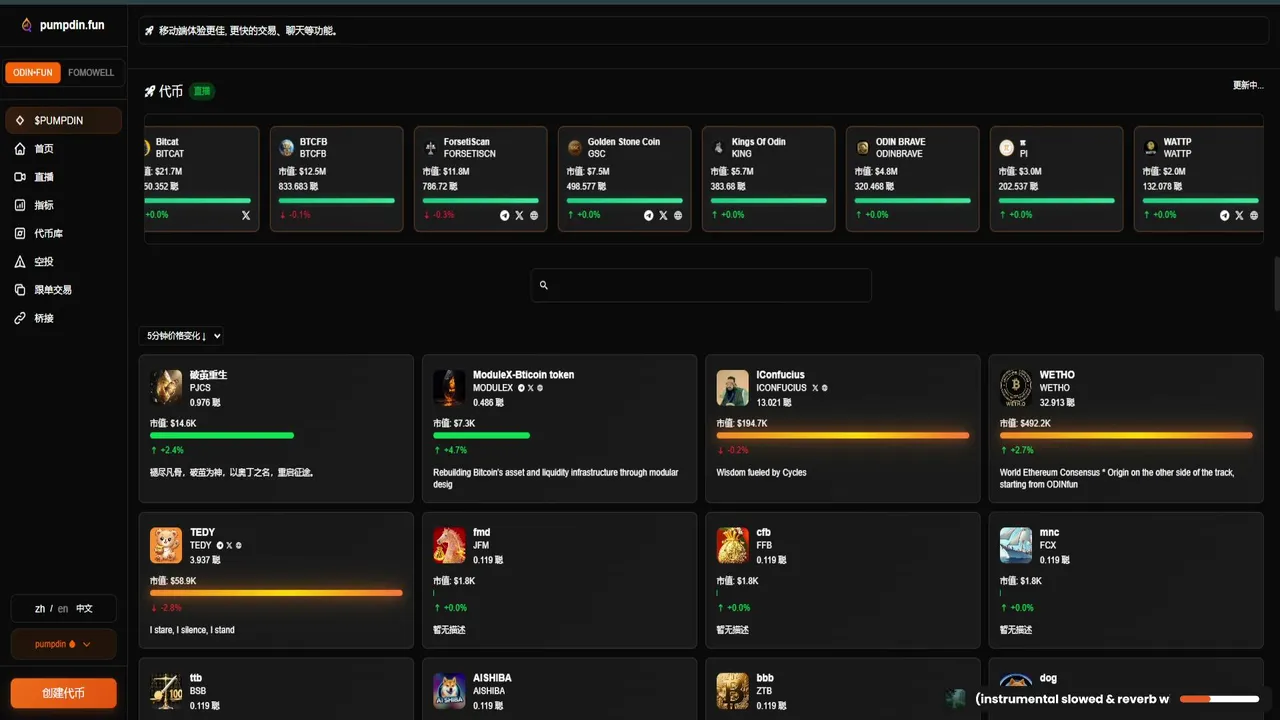The width and height of the screenshot is (1280, 720).
Task: Open MODULEX X (Twitter) icon
Action: [x=530, y=388]
